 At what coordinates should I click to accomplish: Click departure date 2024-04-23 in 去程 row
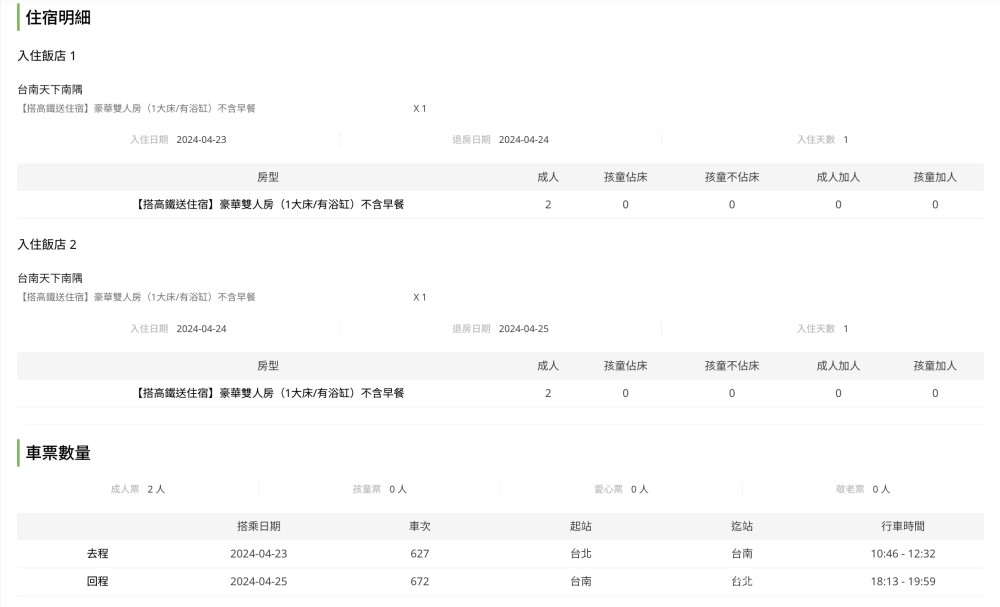[258, 553]
